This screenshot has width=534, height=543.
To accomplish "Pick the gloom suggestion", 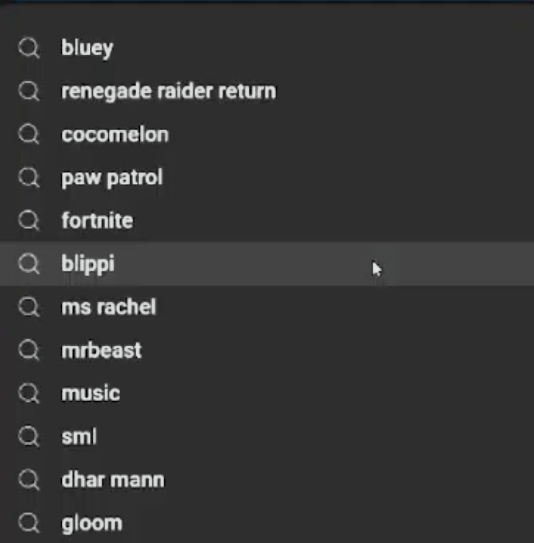I will (267, 523).
